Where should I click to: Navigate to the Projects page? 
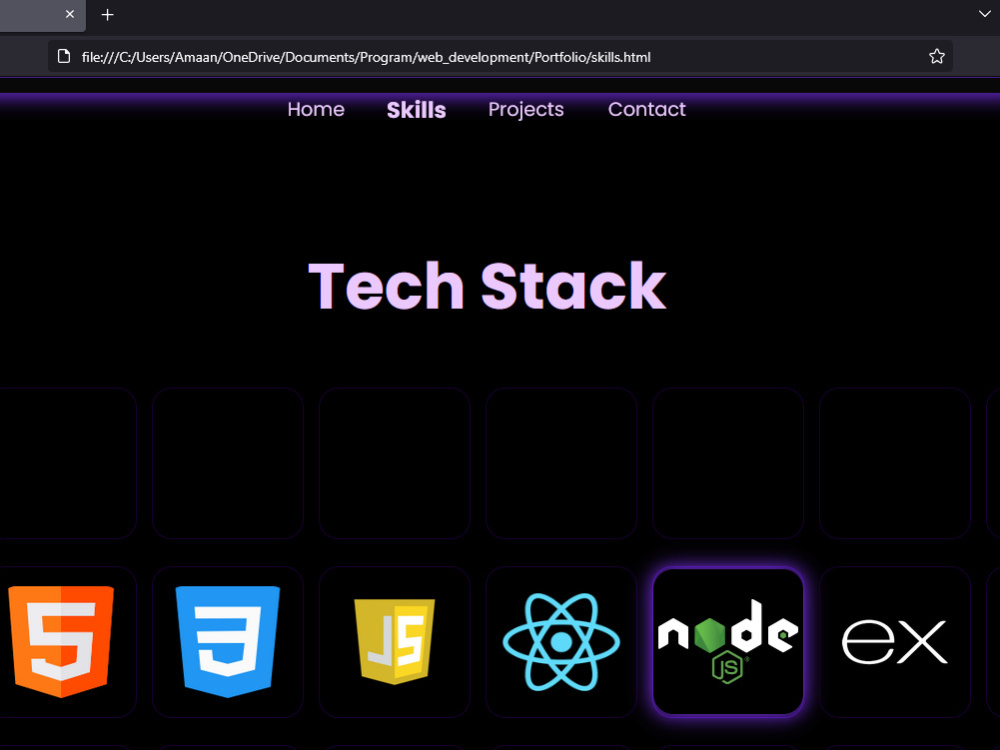[x=526, y=110]
